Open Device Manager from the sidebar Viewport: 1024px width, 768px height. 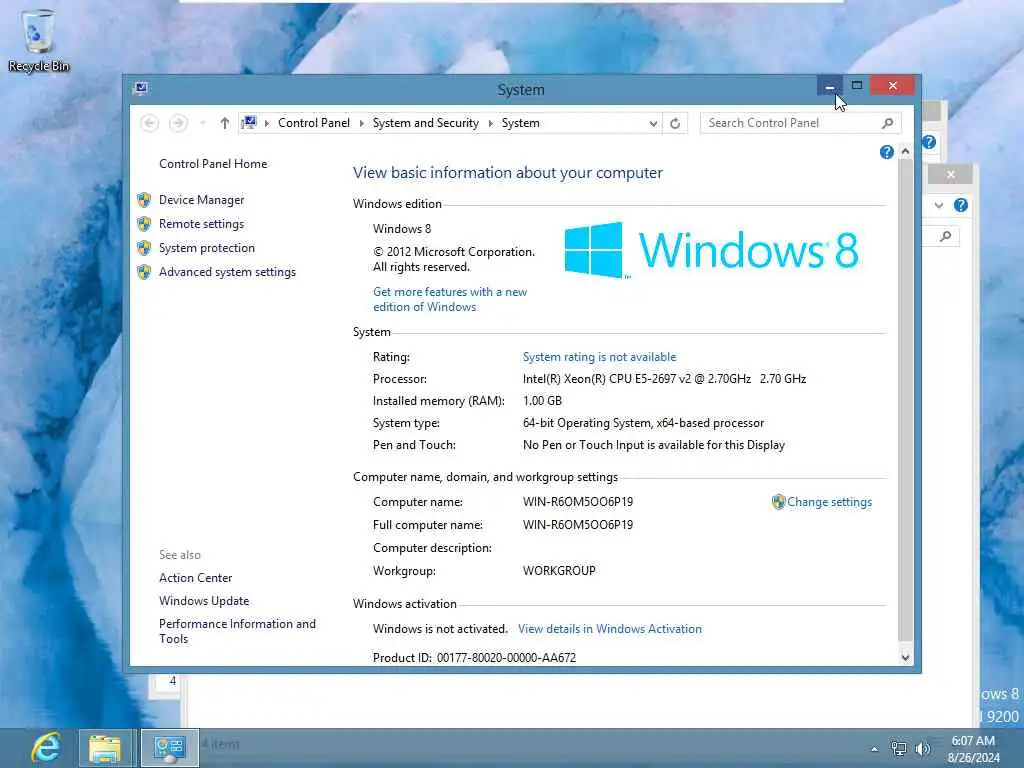tap(201, 200)
